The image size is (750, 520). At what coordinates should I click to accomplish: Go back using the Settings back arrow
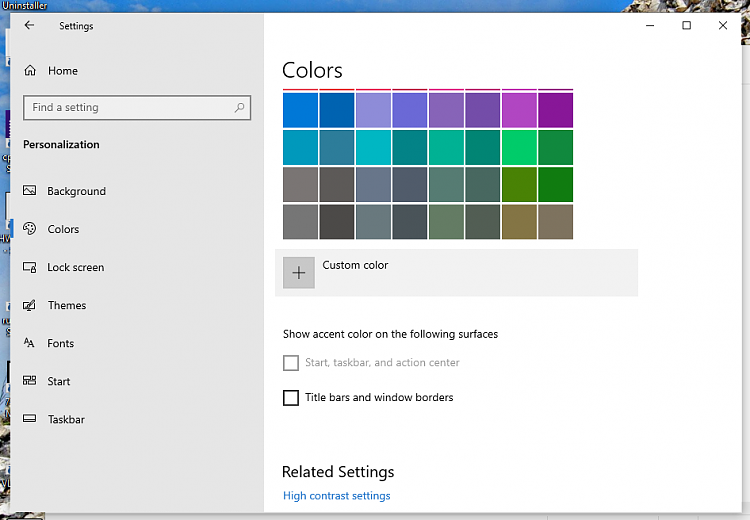point(29,25)
